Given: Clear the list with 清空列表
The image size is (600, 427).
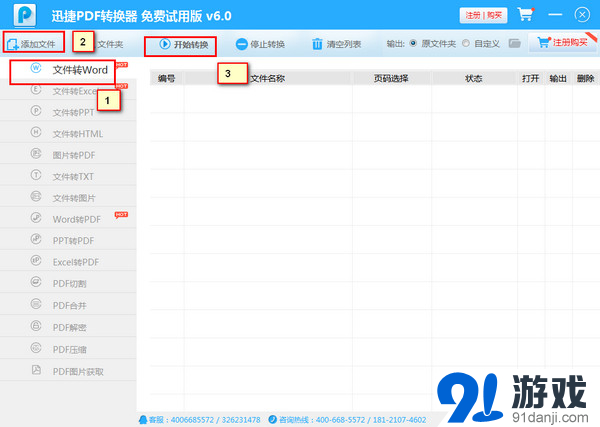Looking at the screenshot, I should click(337, 44).
